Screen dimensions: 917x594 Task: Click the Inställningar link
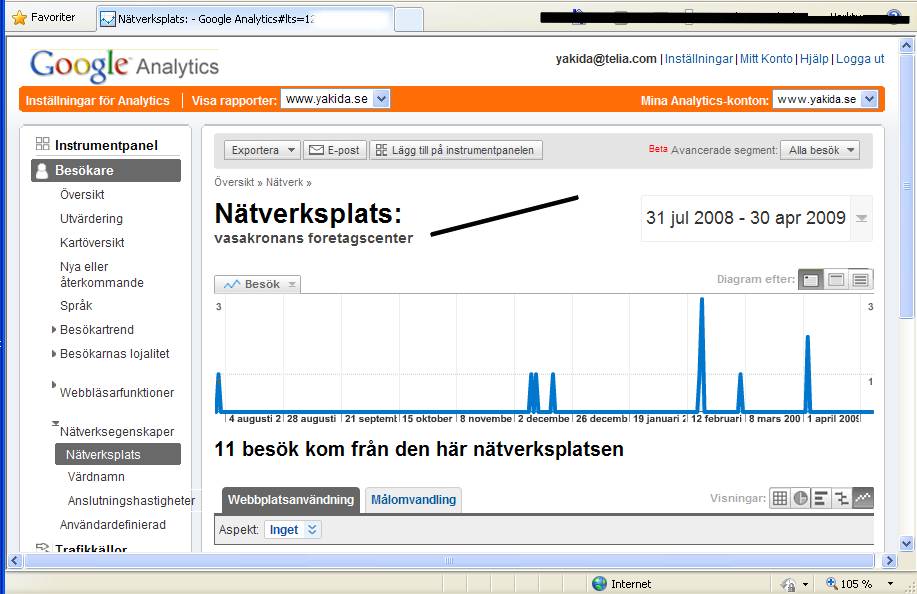click(x=699, y=59)
